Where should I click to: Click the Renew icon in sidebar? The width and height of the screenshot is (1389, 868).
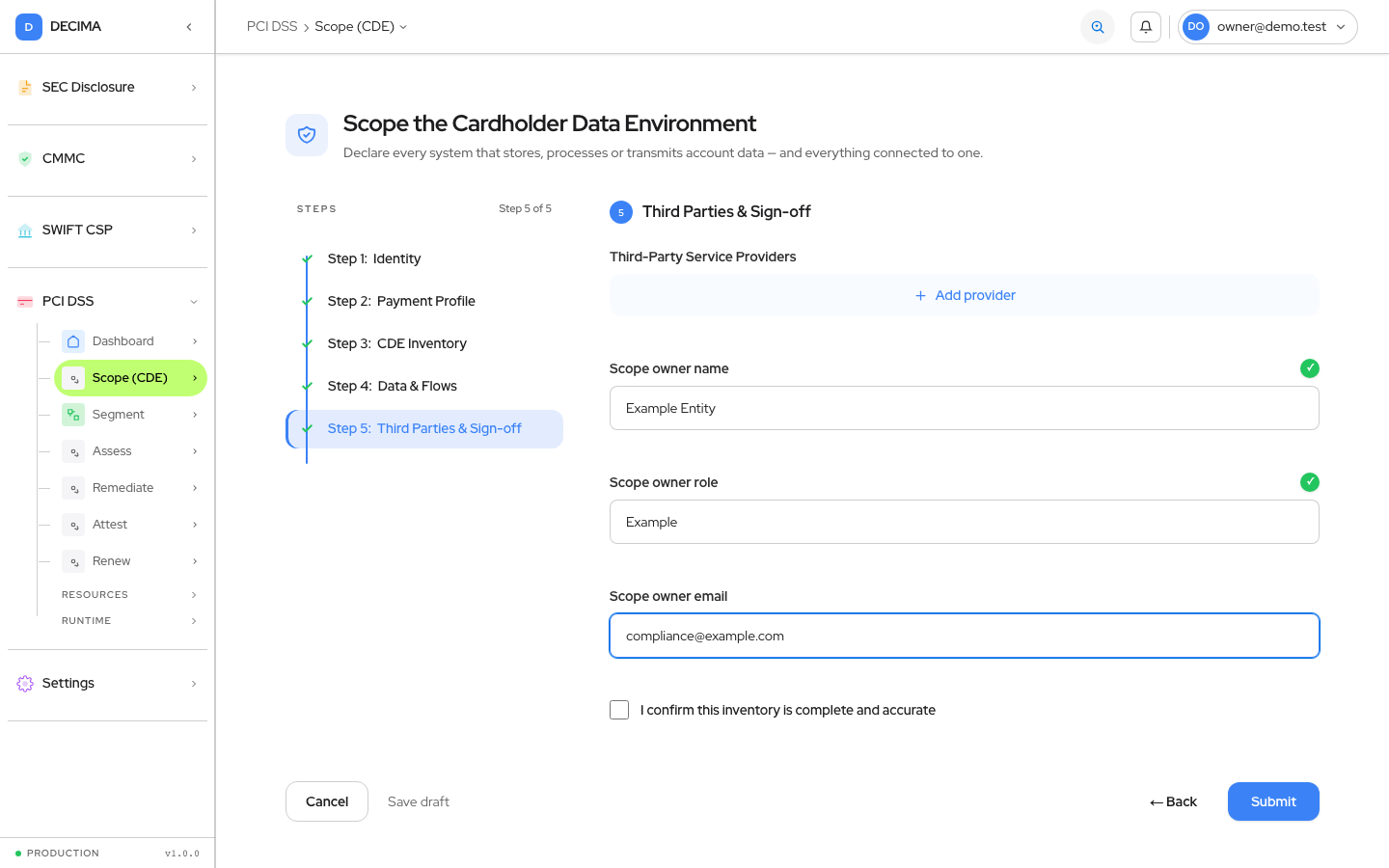(x=73, y=561)
